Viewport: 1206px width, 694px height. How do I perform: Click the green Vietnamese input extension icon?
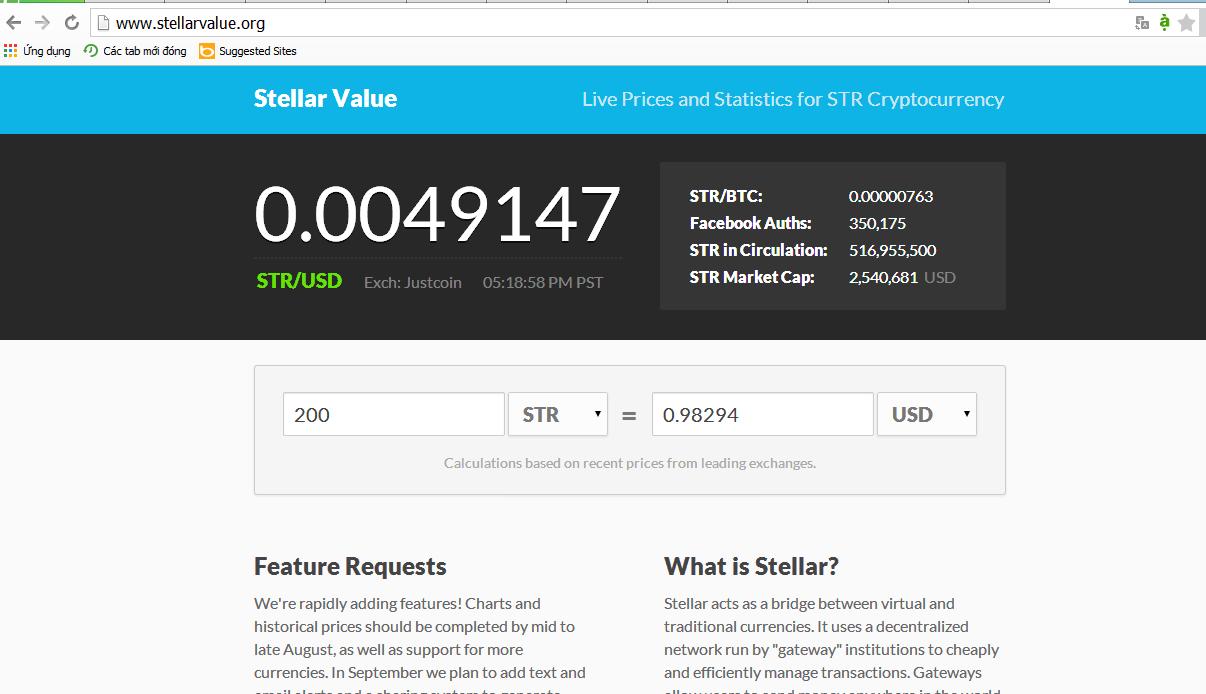[x=1164, y=22]
